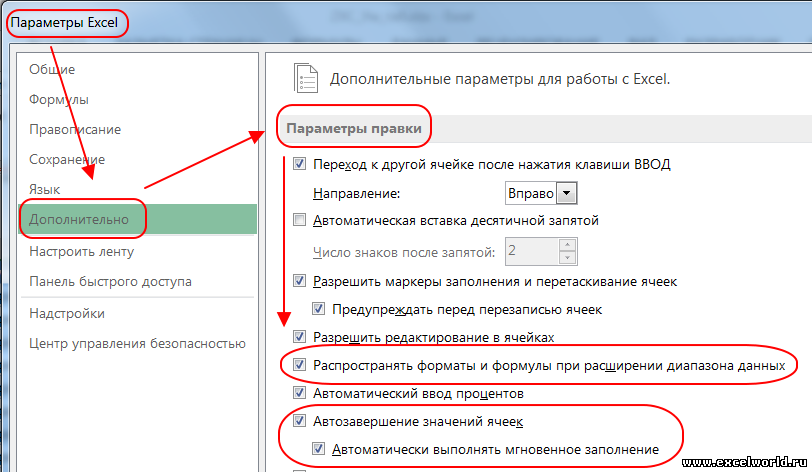The image size is (812, 472).
Task: Click the Параметры правки section header
Action: (354, 128)
